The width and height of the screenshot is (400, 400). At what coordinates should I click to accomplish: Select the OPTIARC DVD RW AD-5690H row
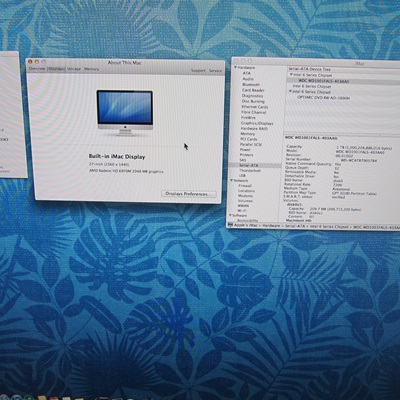324,98
